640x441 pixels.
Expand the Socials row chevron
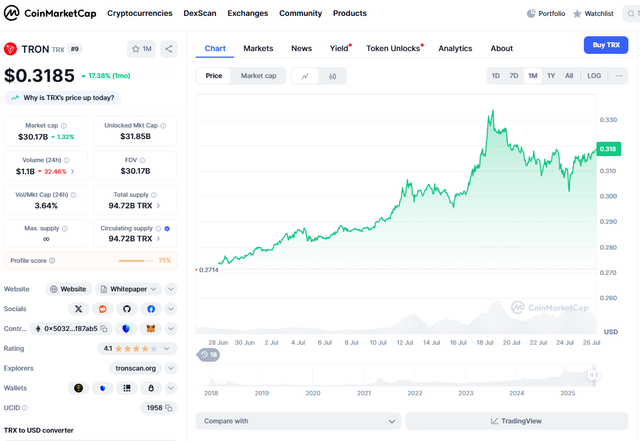[x=171, y=309]
